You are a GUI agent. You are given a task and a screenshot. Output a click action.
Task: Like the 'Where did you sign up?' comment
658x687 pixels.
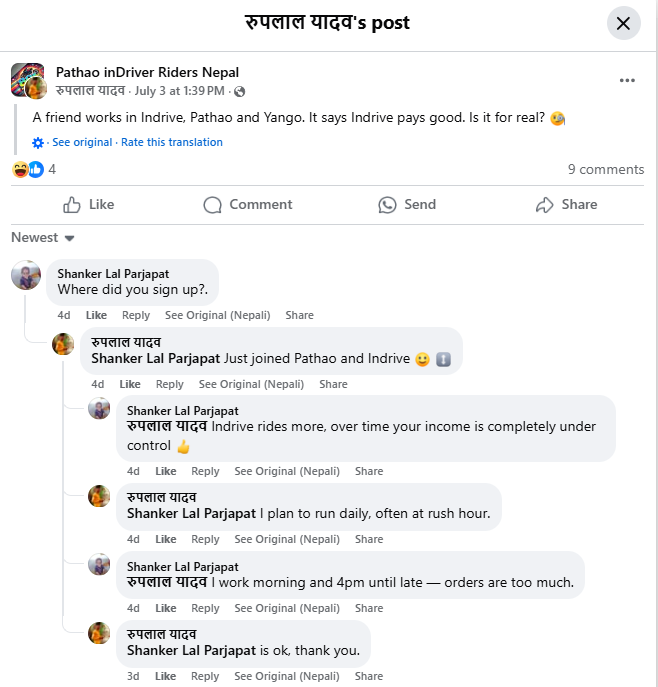click(x=96, y=315)
